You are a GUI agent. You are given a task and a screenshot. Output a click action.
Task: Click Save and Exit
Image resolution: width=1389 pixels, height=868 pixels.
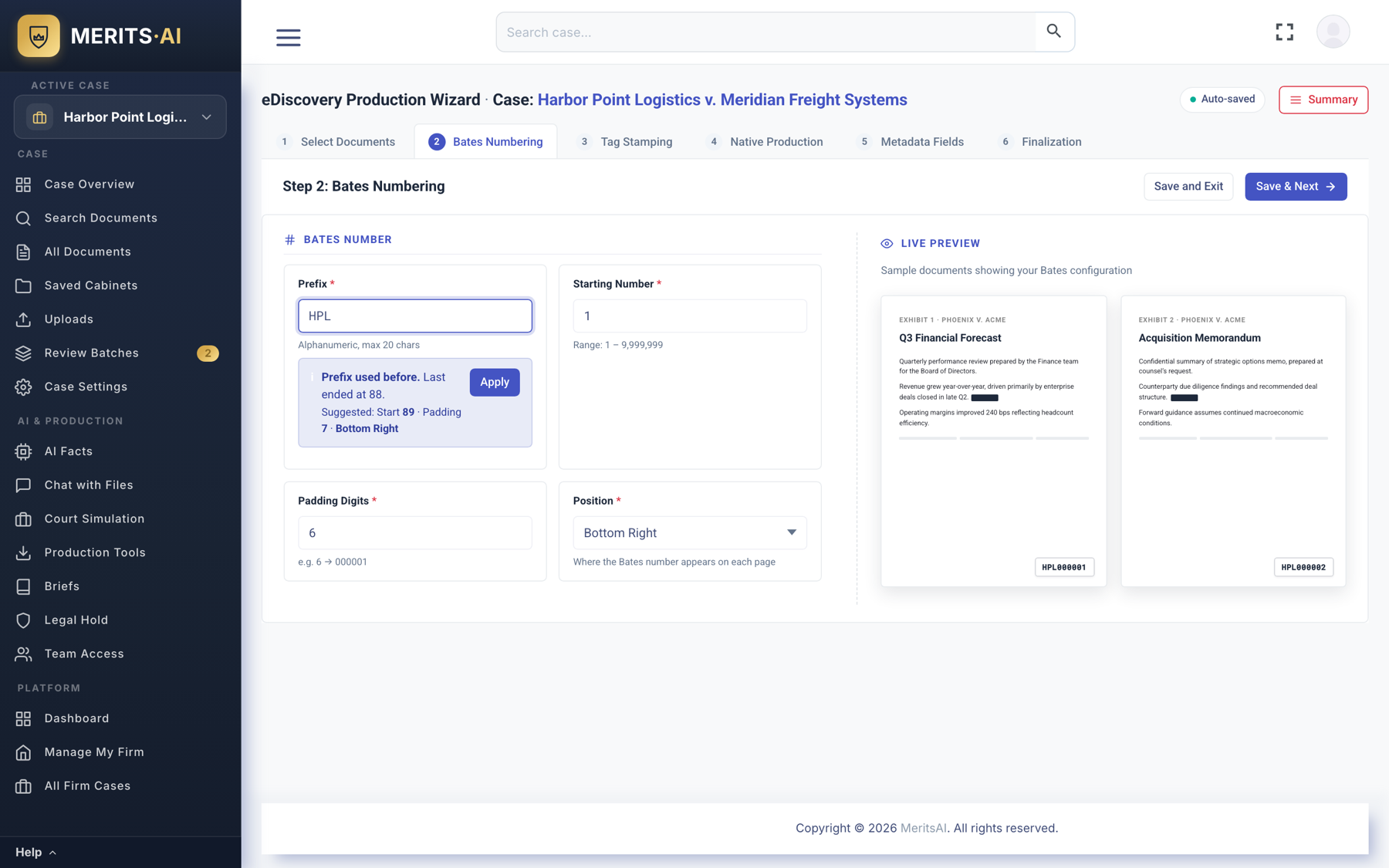(x=1188, y=187)
